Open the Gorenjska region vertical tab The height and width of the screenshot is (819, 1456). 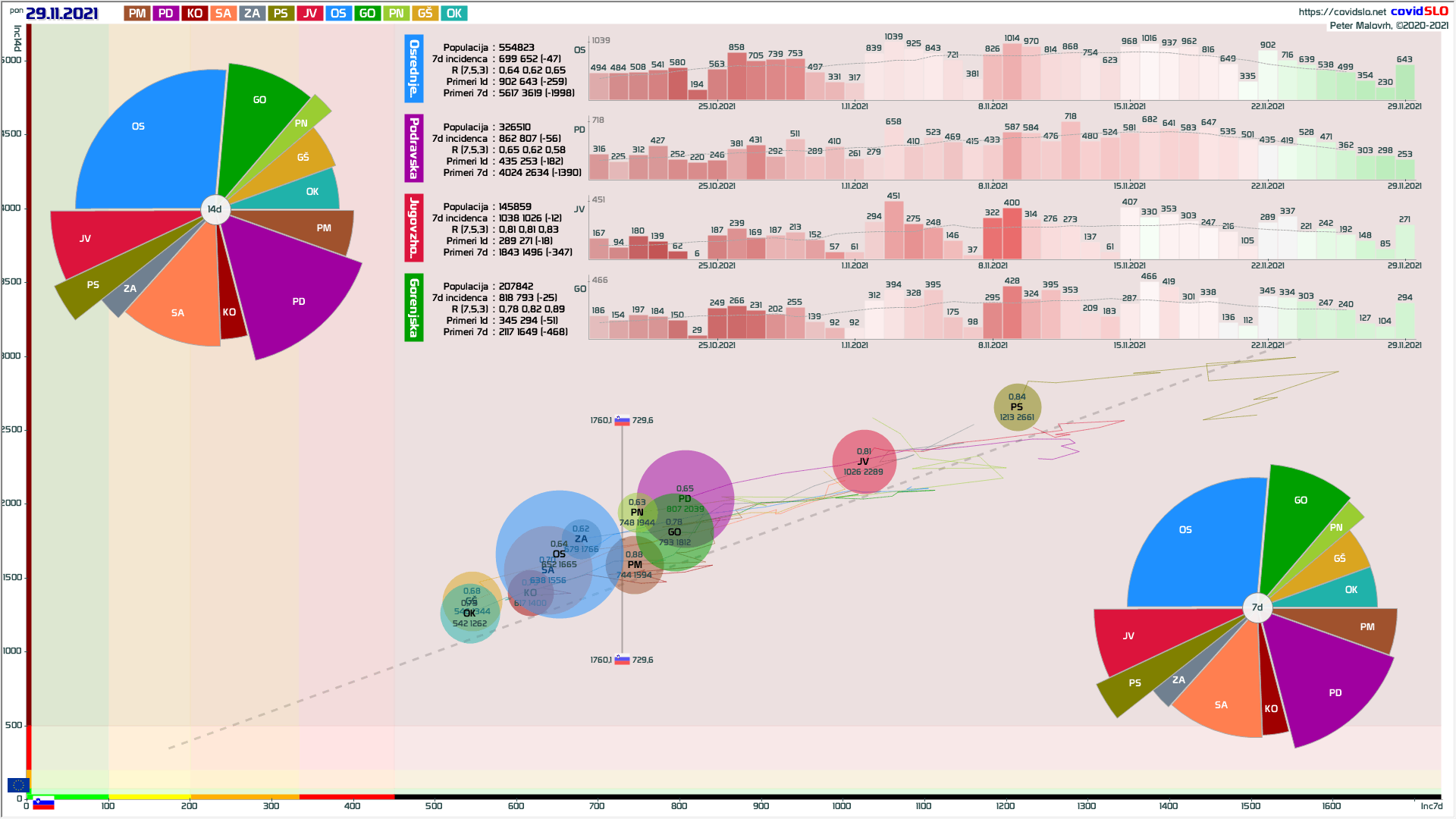coord(414,307)
